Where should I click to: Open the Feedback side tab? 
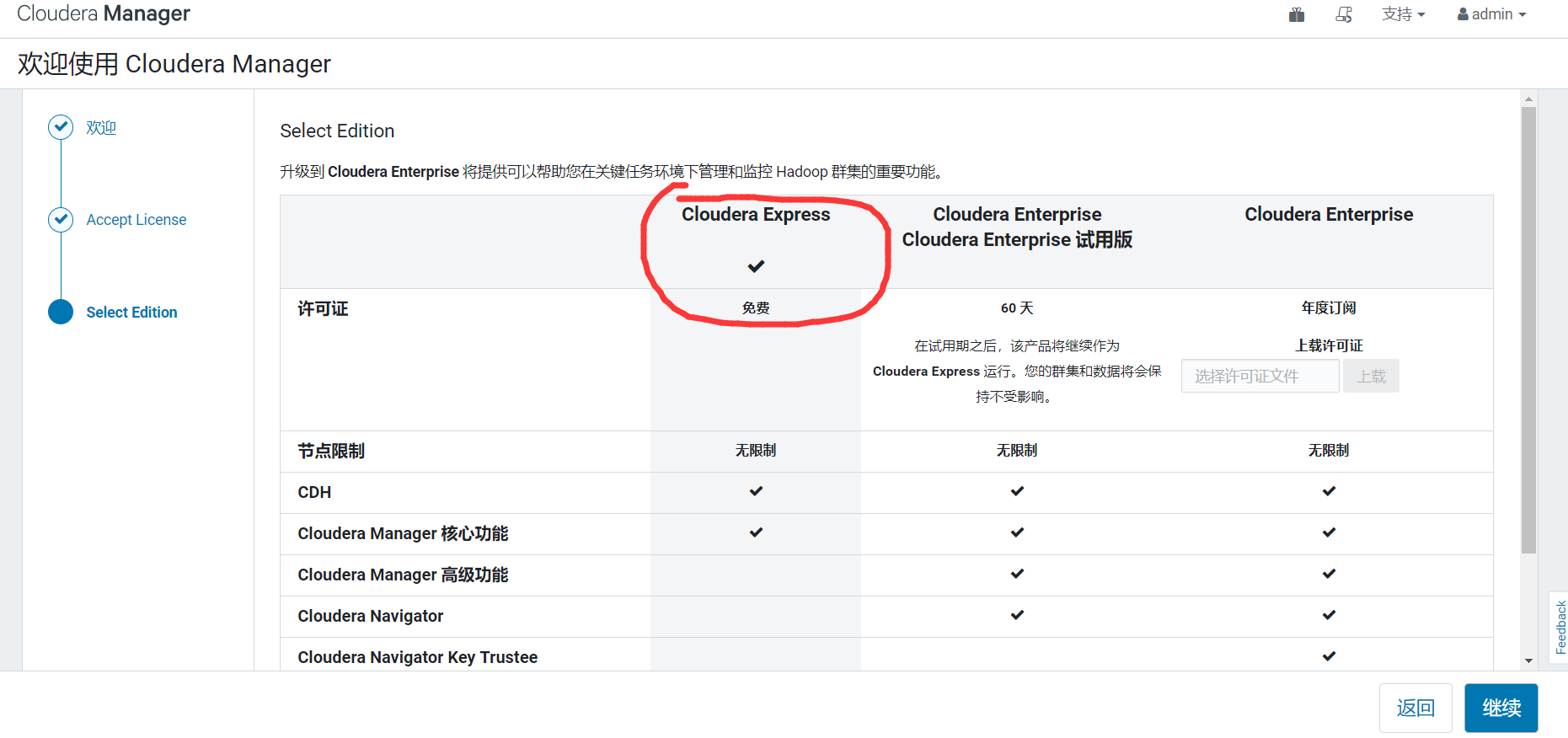pyautogui.click(x=1560, y=627)
